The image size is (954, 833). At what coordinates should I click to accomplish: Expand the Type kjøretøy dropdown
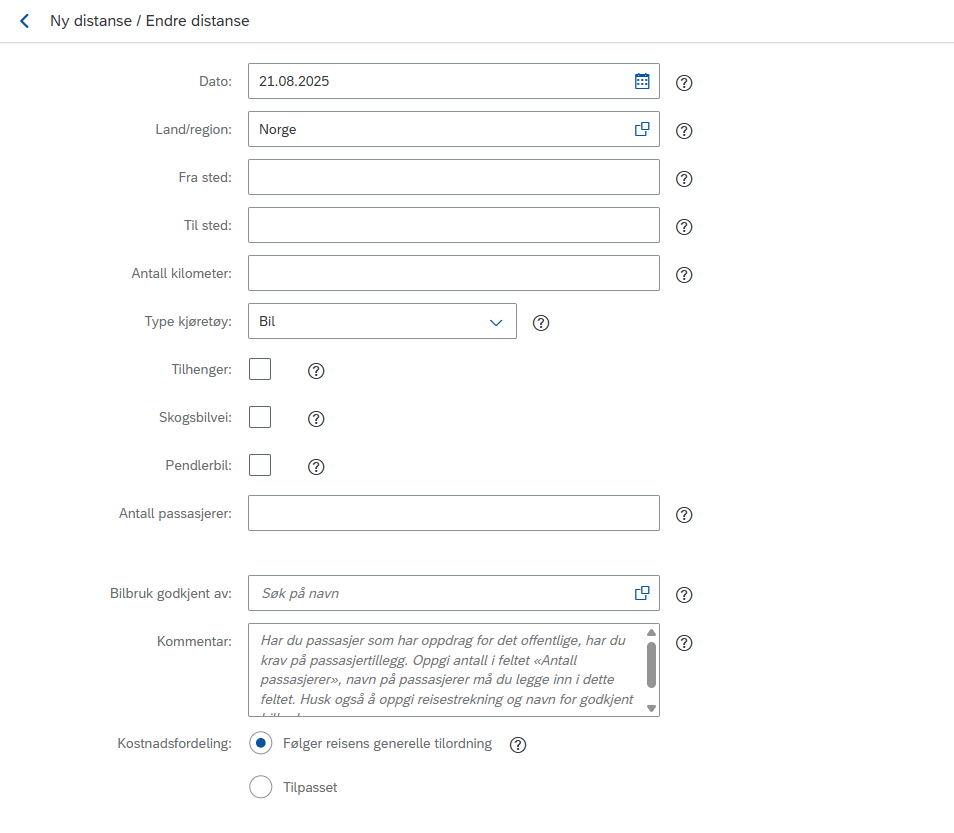[x=382, y=321]
